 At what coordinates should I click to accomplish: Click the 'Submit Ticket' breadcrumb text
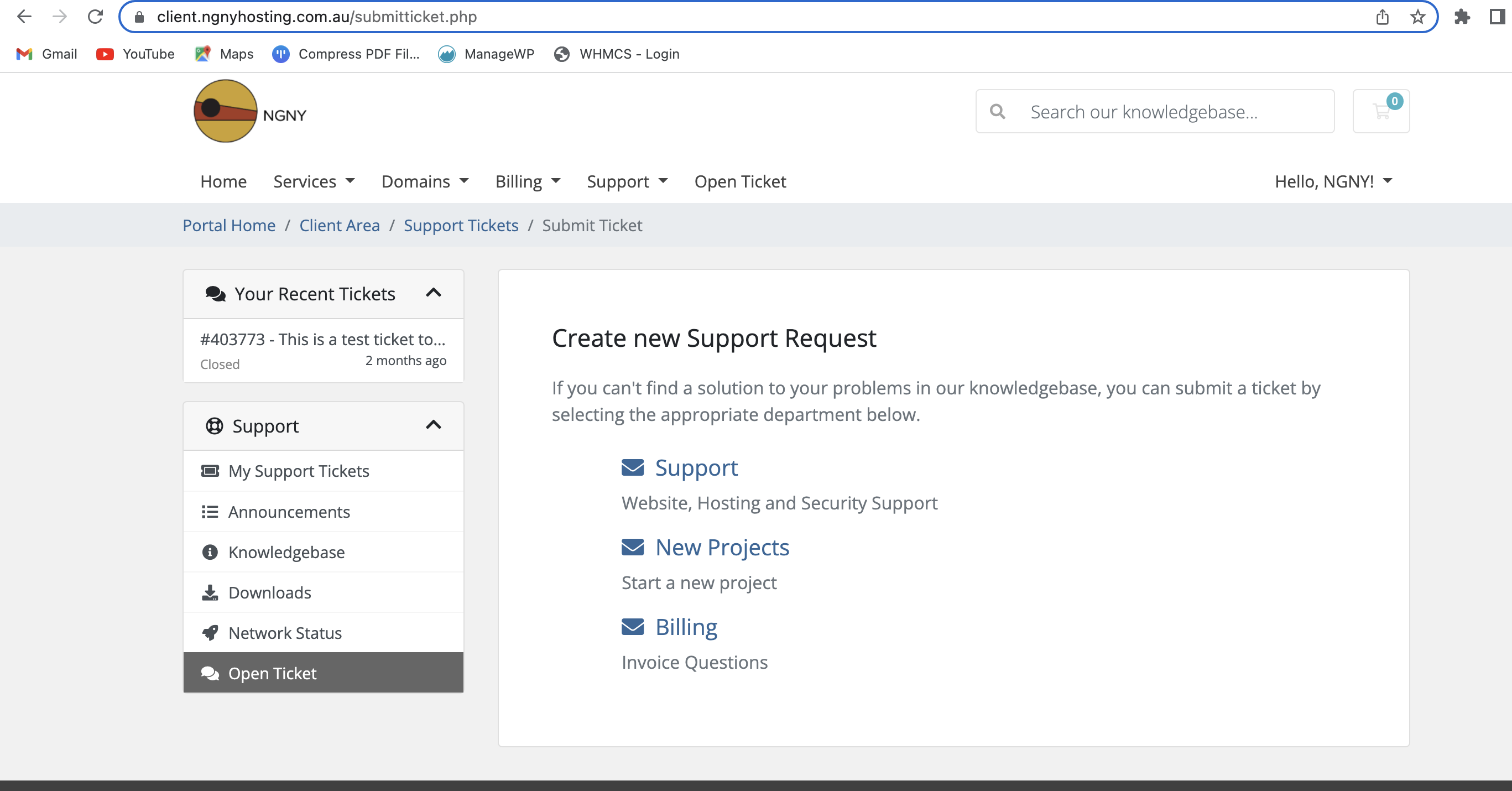tap(592, 226)
